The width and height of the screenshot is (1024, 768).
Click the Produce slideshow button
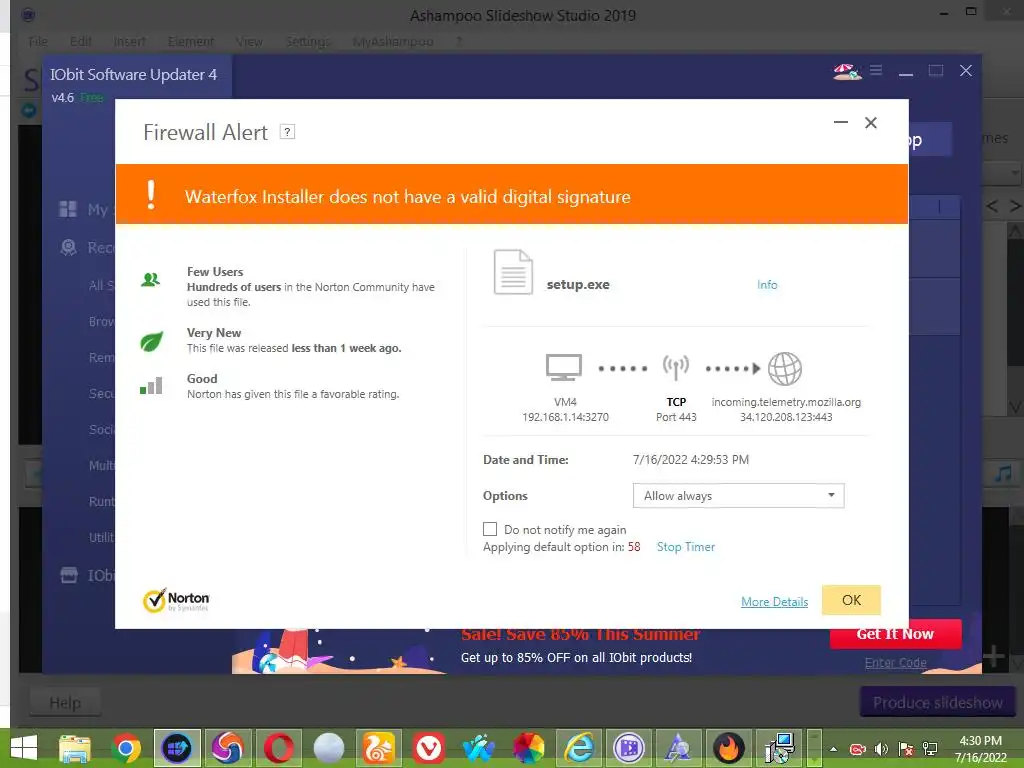938,703
